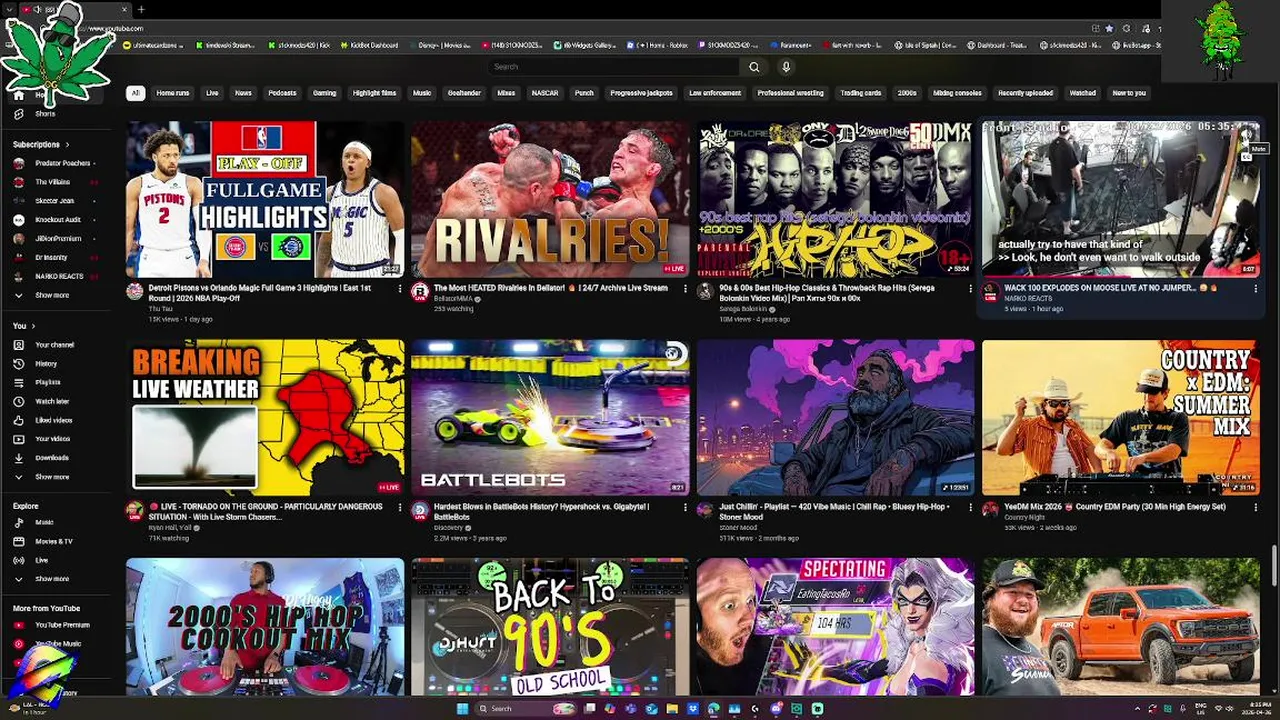Play the Pistons vs Magic highlights thumbnail
1280x720 pixels.
pyautogui.click(x=265, y=199)
